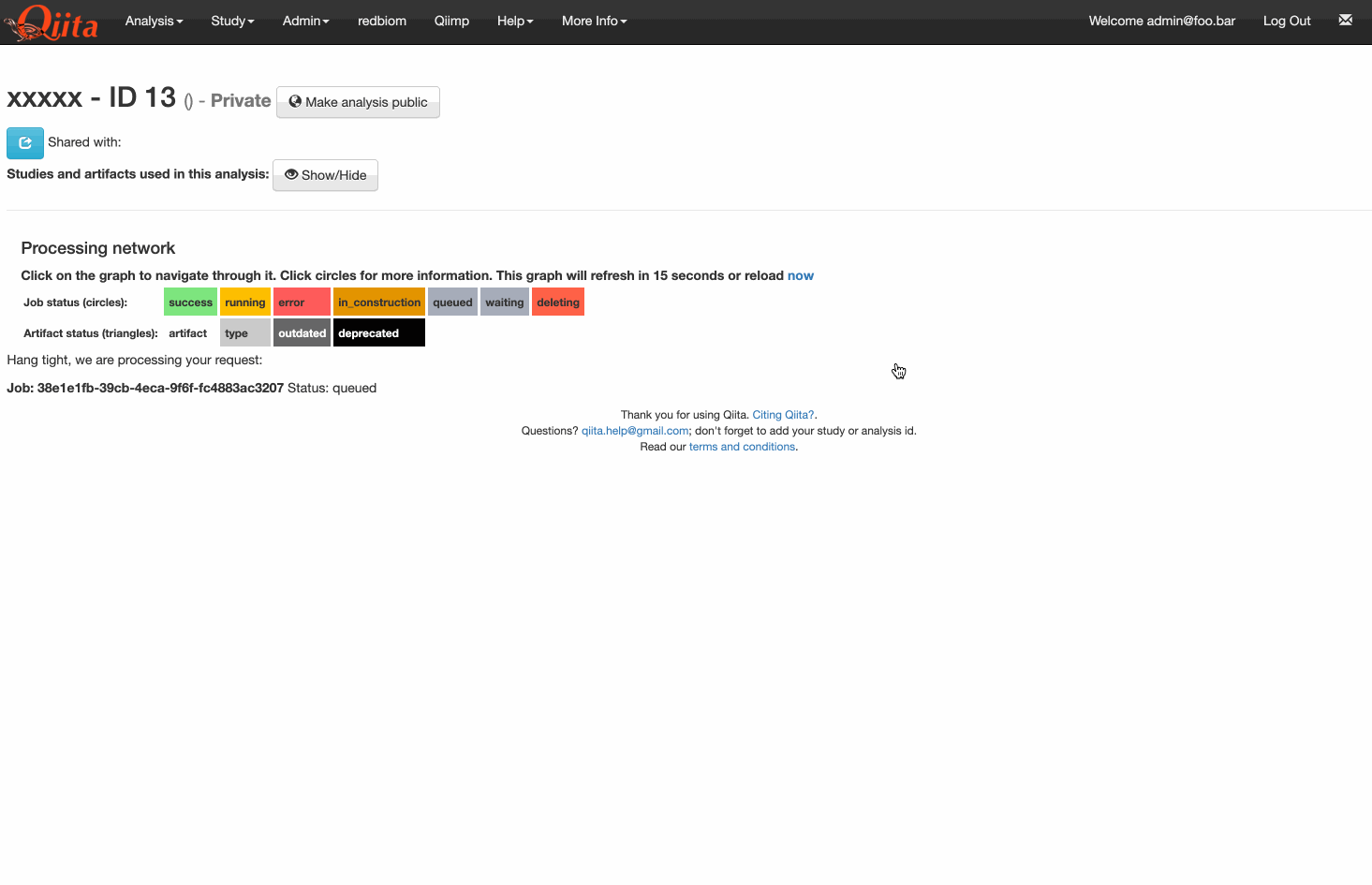
Task: Go to redbiom page
Action: [382, 21]
